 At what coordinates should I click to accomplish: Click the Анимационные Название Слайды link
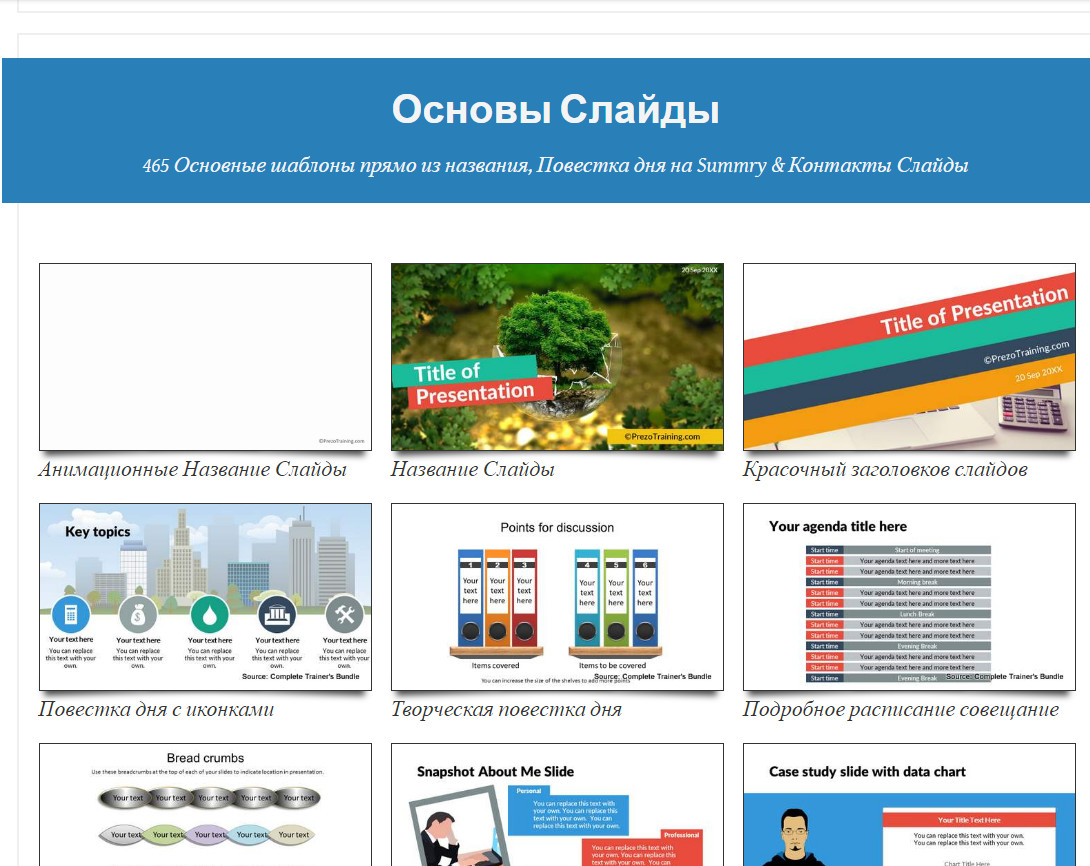192,470
